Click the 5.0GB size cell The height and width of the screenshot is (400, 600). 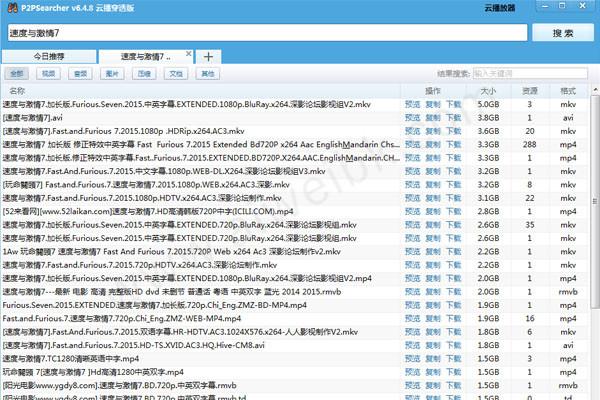coord(488,104)
